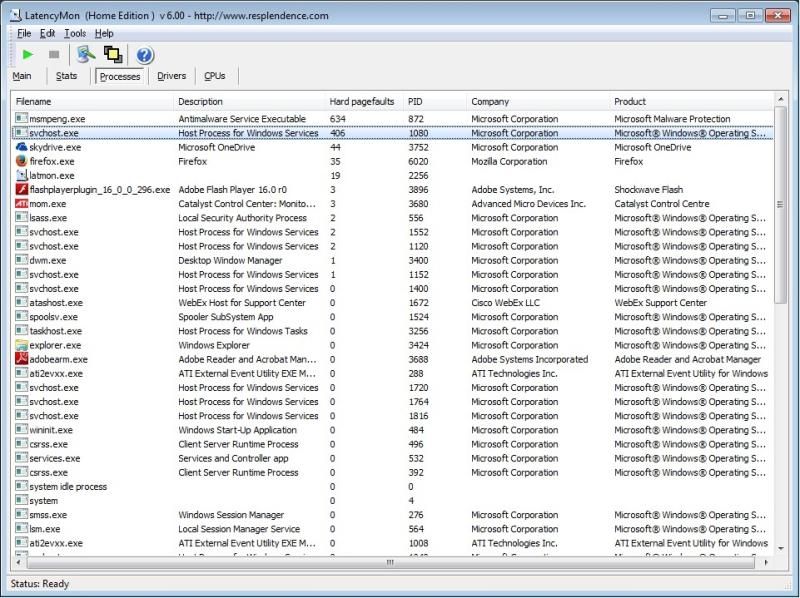Click the stacked yellow squares toolbar icon
800x598 pixels.
(x=110, y=55)
